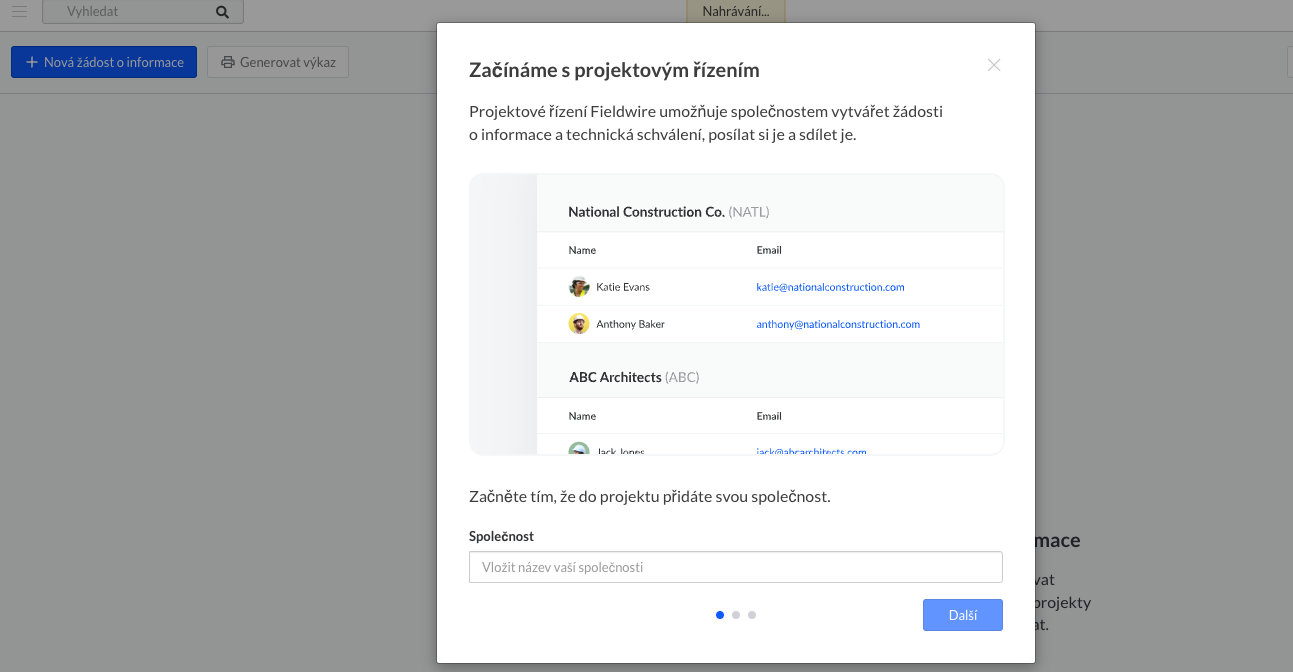Select the first pagination dot

coord(720,615)
